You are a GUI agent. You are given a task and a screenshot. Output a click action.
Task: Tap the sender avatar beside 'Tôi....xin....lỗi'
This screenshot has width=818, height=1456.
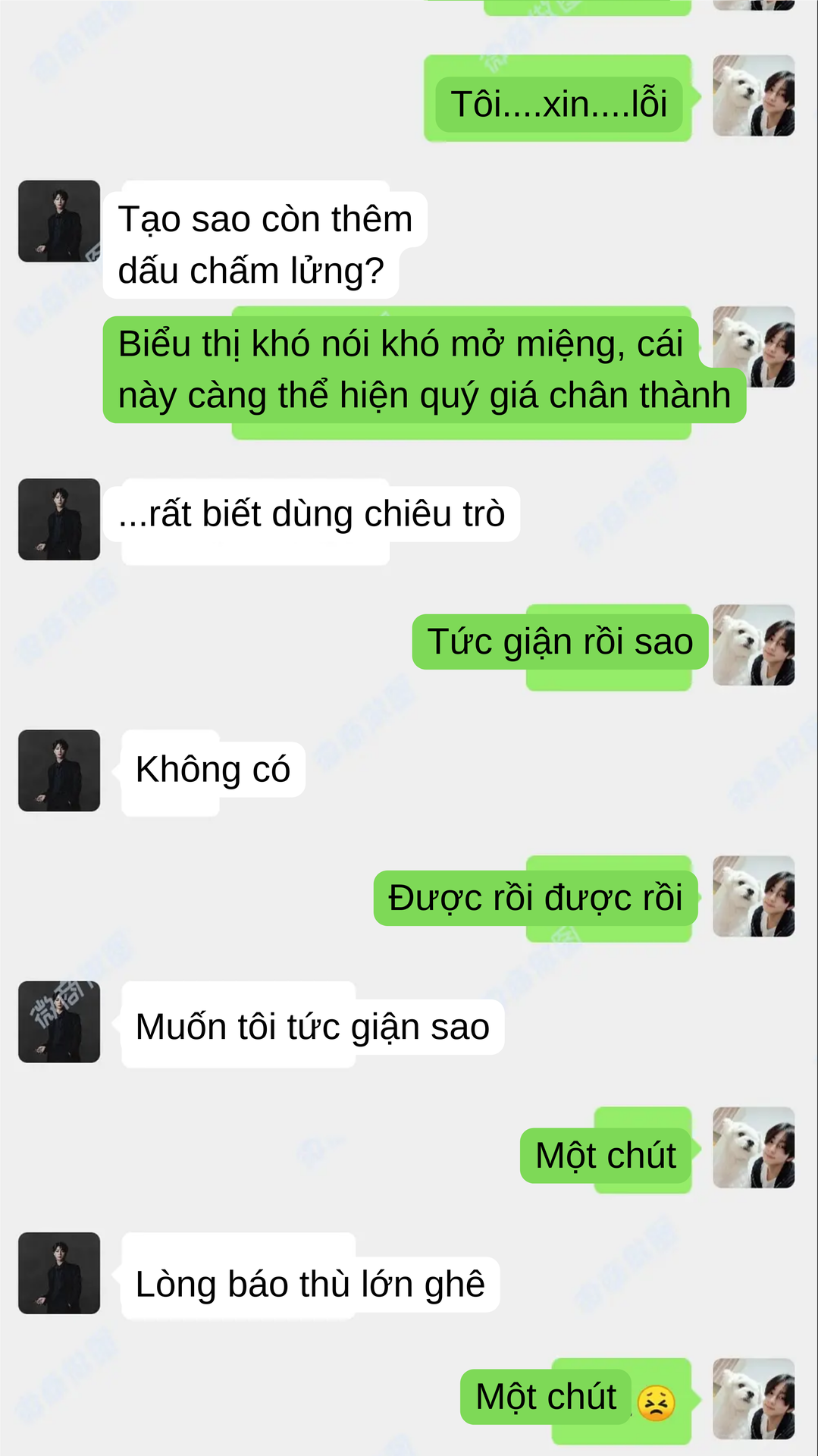tap(754, 96)
